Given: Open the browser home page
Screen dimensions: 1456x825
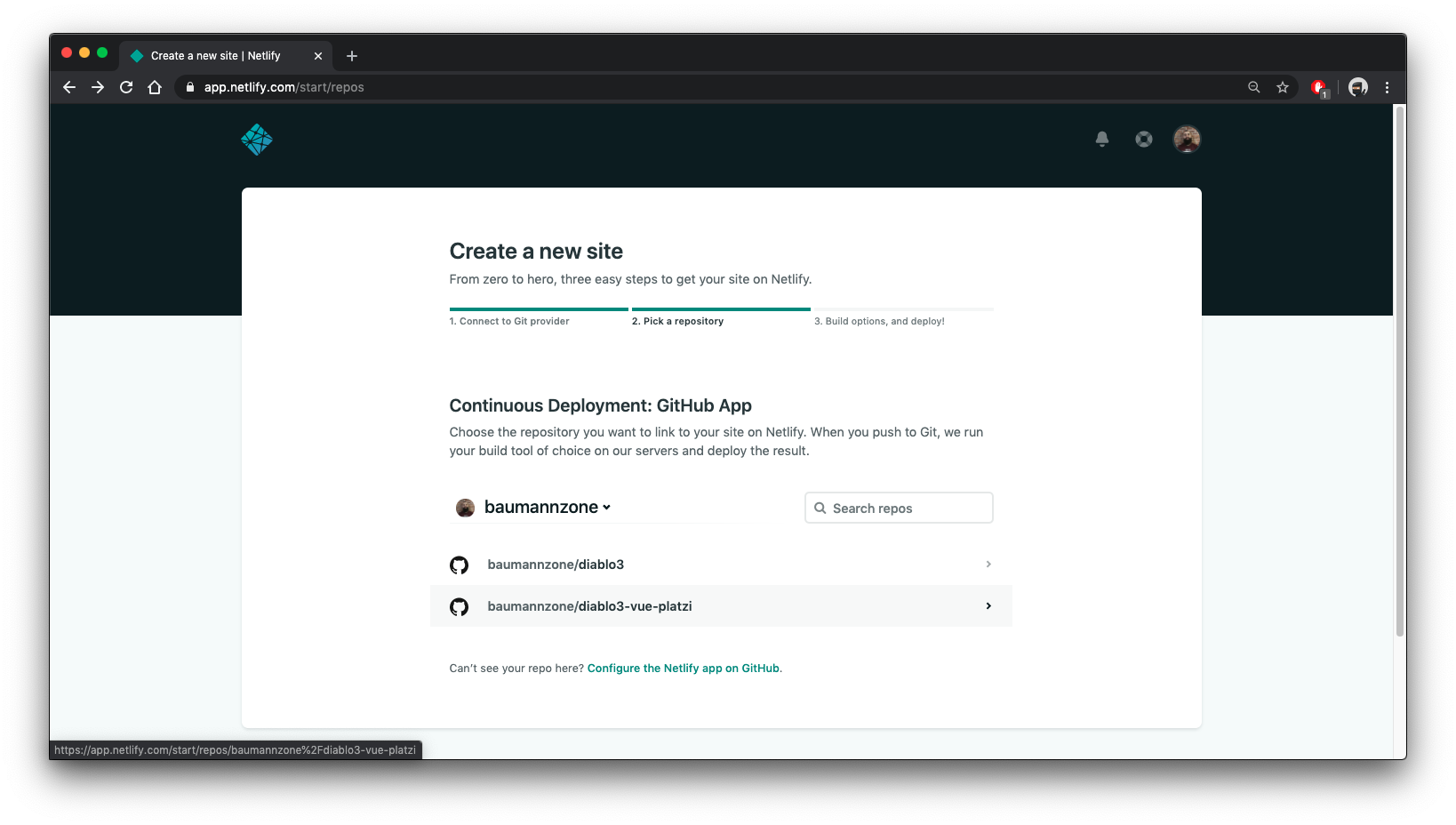Looking at the screenshot, I should [x=155, y=87].
